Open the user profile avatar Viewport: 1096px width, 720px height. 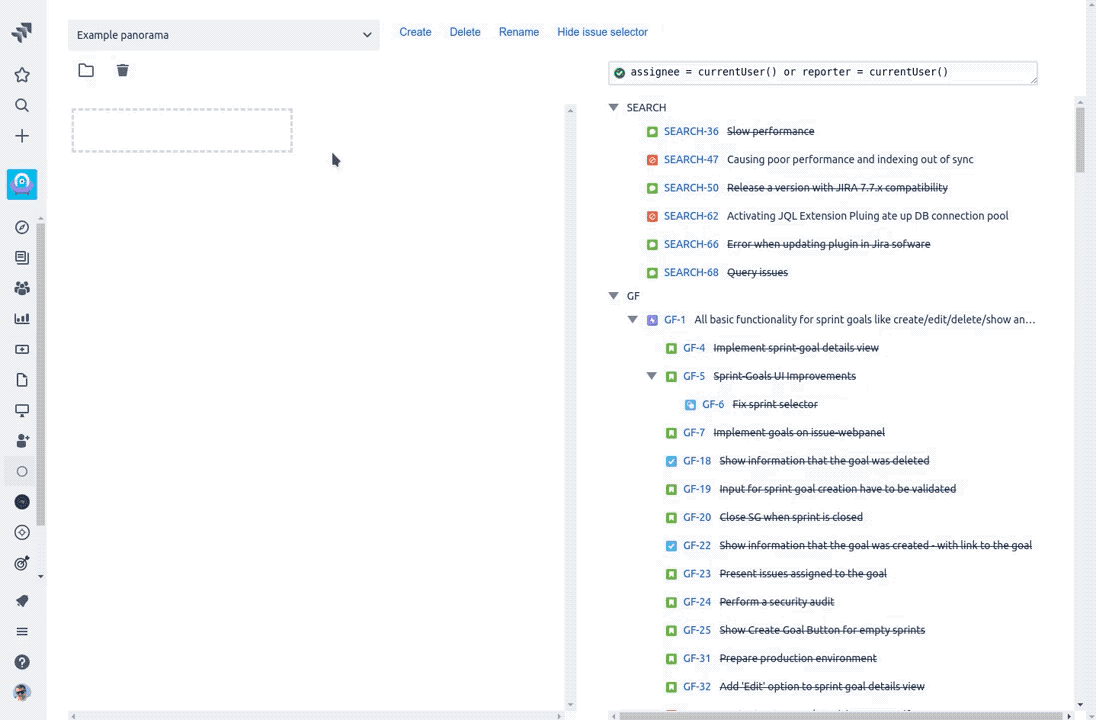tap(22, 692)
